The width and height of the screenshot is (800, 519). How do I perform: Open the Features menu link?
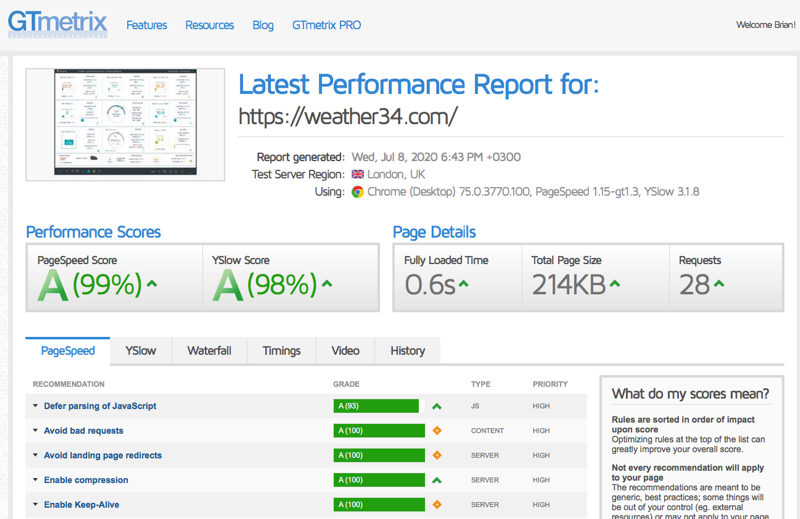click(146, 25)
